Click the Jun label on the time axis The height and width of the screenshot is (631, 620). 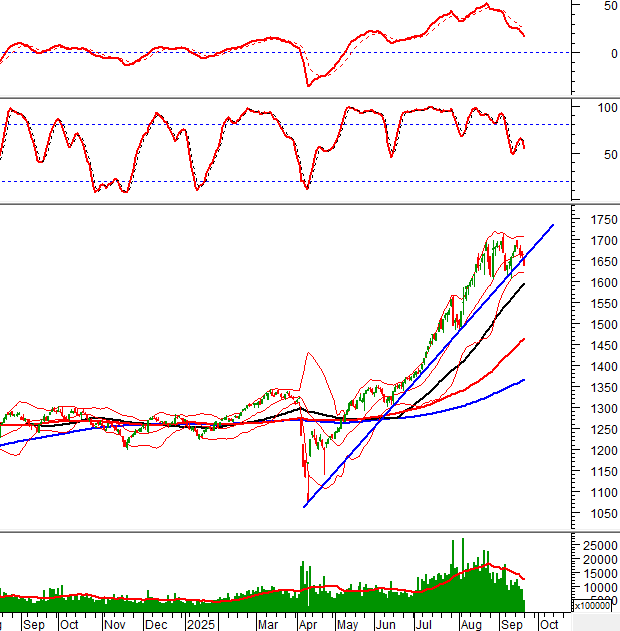(x=384, y=624)
